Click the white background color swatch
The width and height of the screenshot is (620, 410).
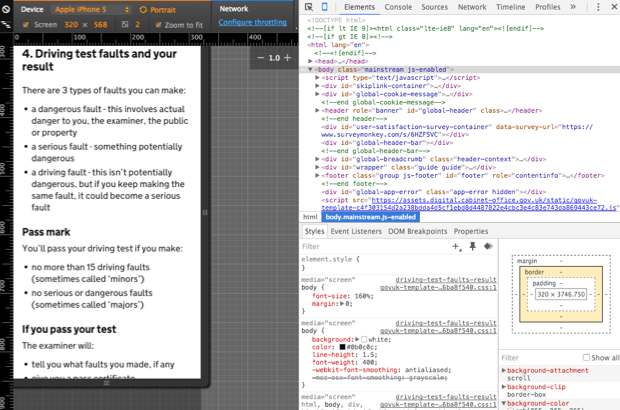coord(364,339)
